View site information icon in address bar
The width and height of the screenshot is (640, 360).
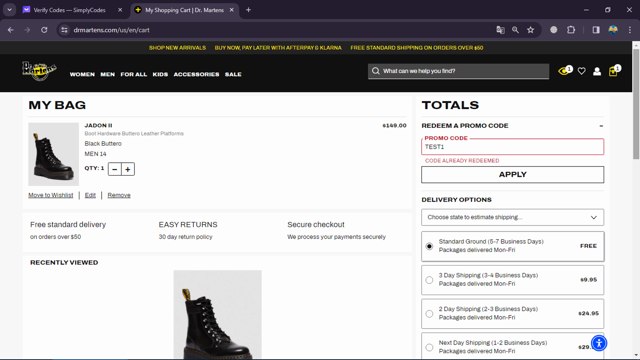coord(64,30)
